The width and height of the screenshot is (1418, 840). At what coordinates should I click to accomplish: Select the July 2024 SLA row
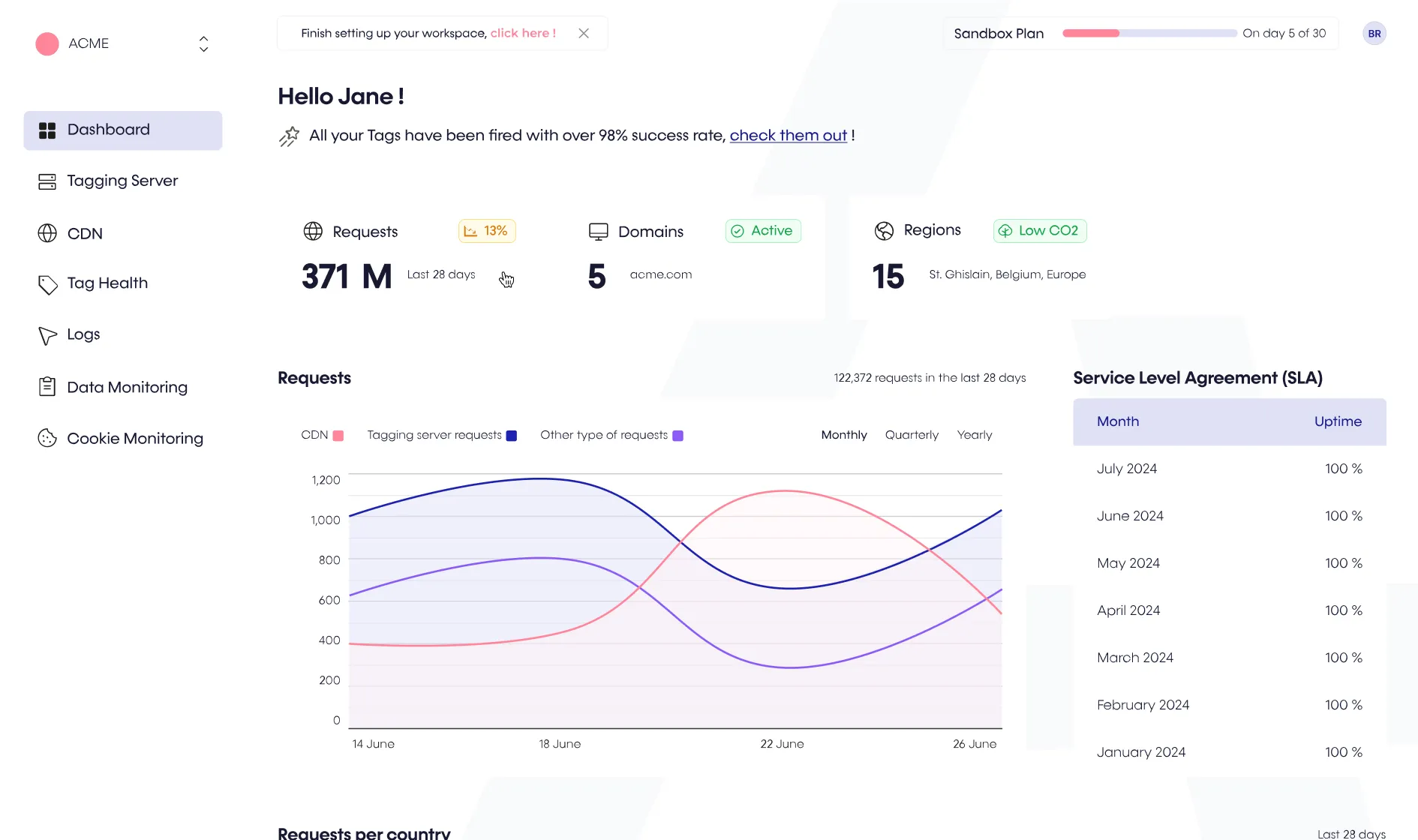(x=1229, y=469)
